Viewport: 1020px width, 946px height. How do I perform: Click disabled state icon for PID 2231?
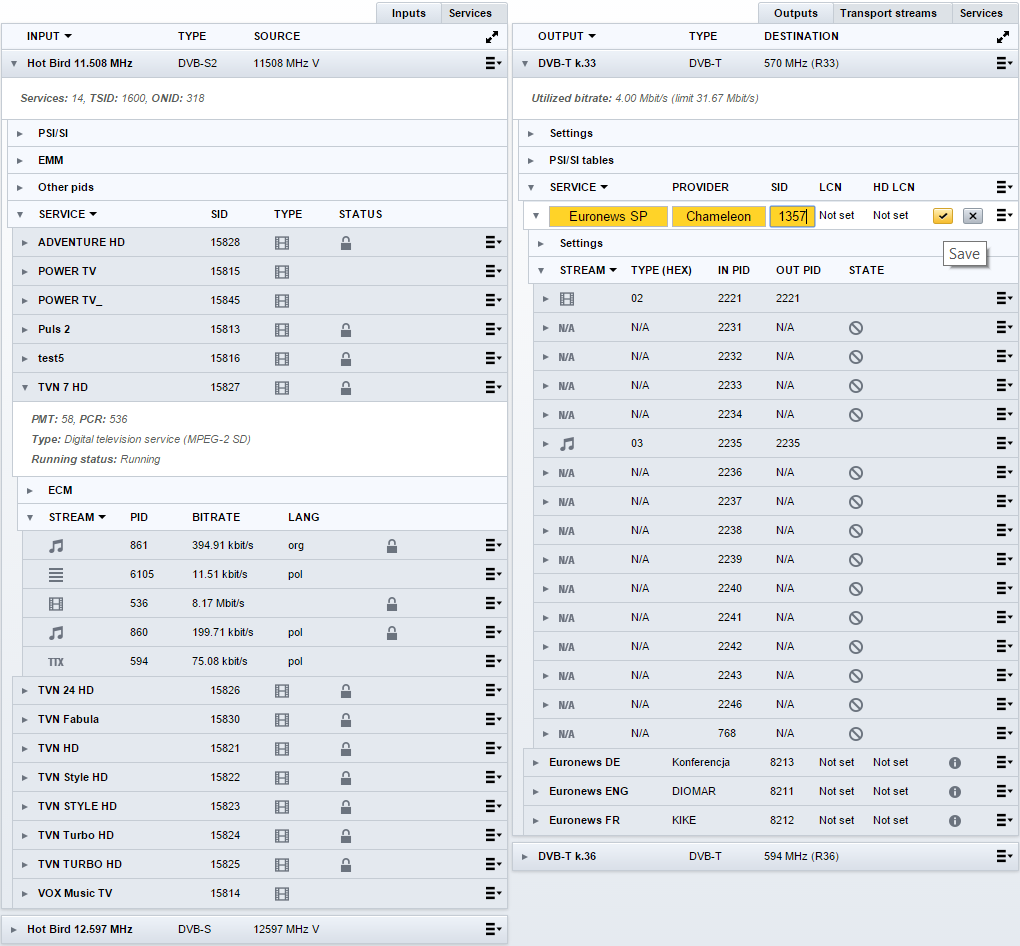coord(856,328)
